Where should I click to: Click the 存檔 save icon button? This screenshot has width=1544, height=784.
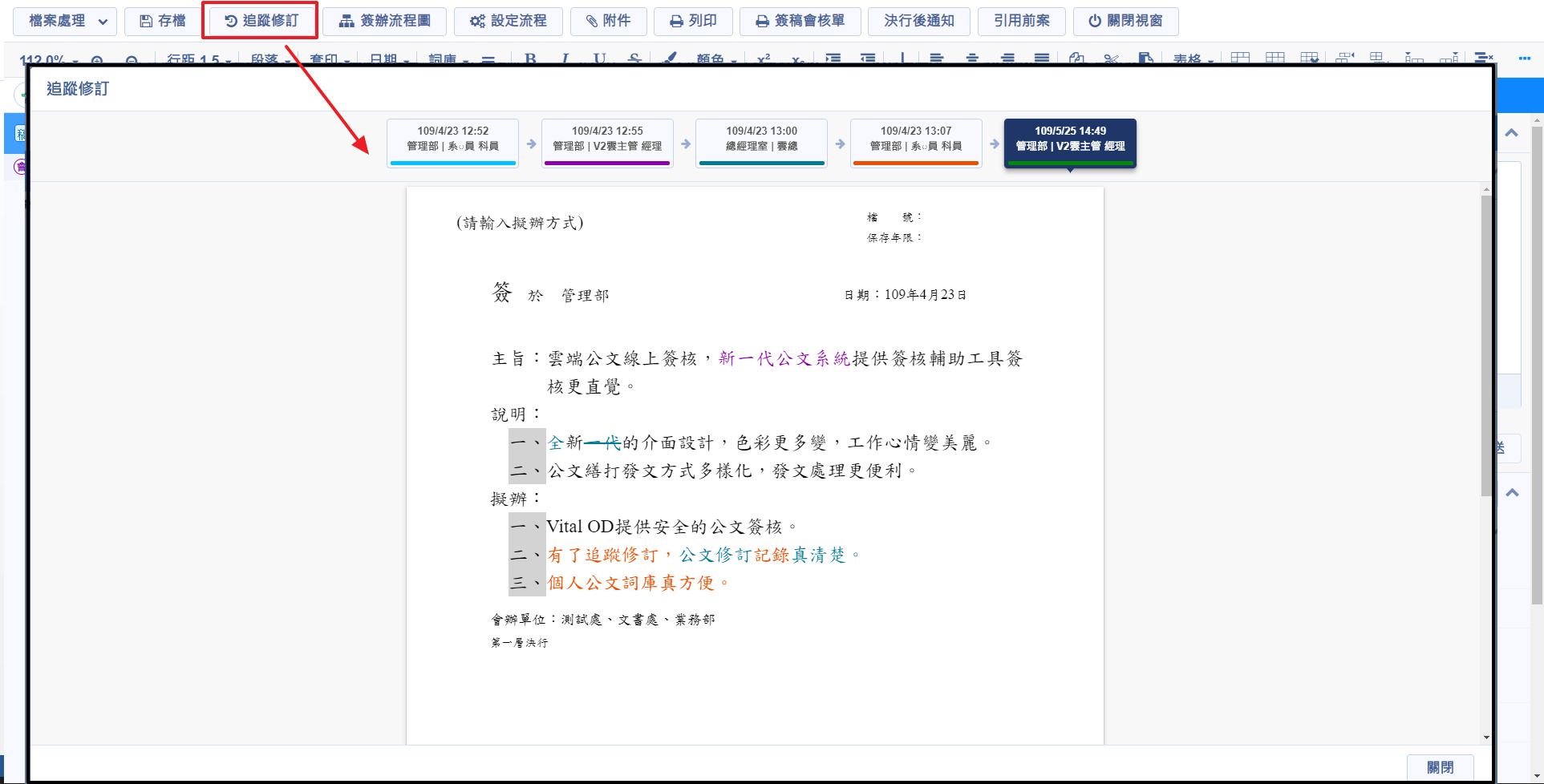tap(163, 21)
